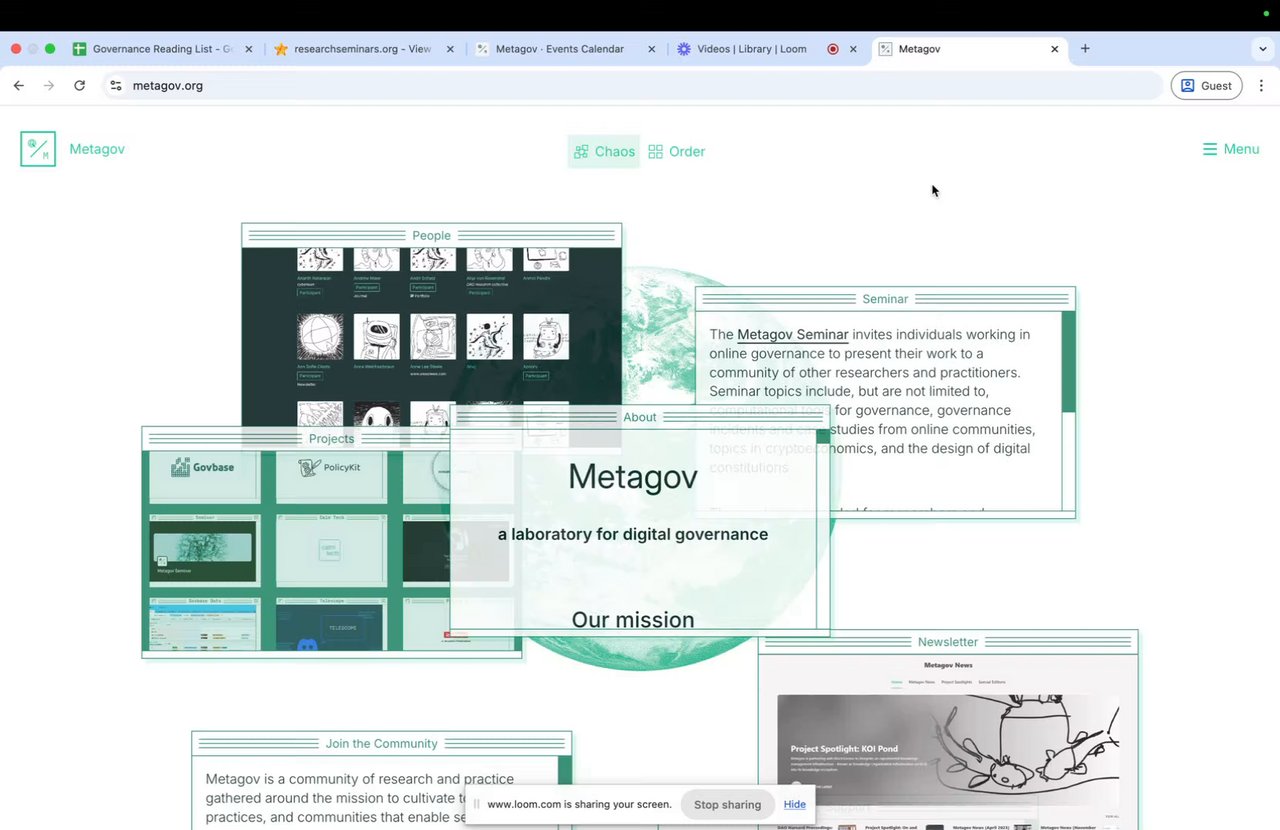Click the Govbase project logo
The width and height of the screenshot is (1280, 830).
(203, 467)
